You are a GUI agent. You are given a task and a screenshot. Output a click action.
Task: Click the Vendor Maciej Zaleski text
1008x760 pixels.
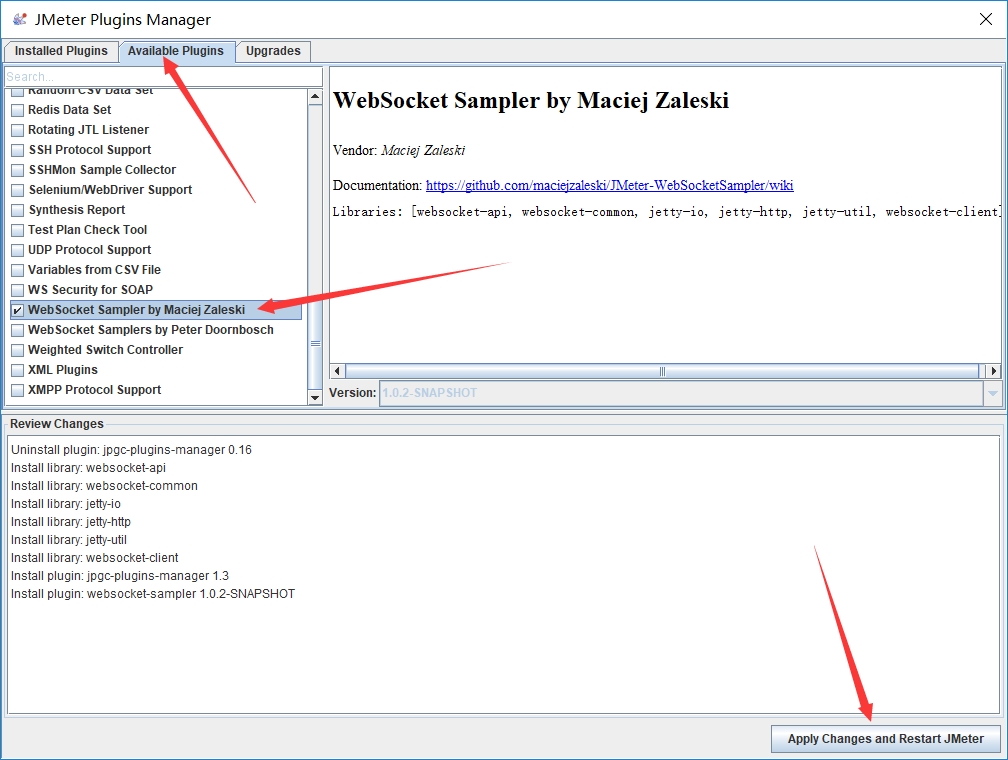[x=399, y=150]
